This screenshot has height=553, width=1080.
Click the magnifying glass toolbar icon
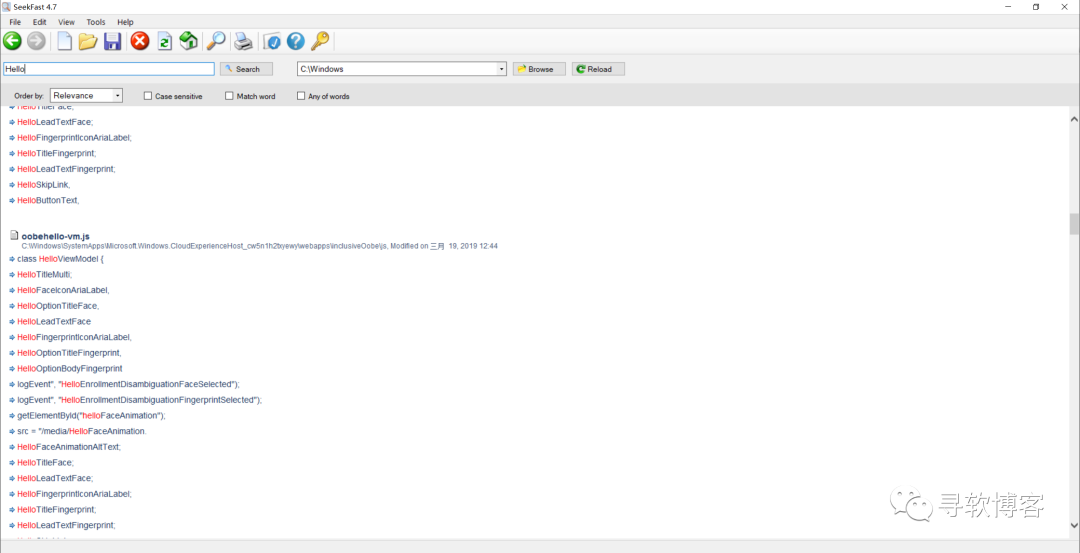tap(216, 41)
